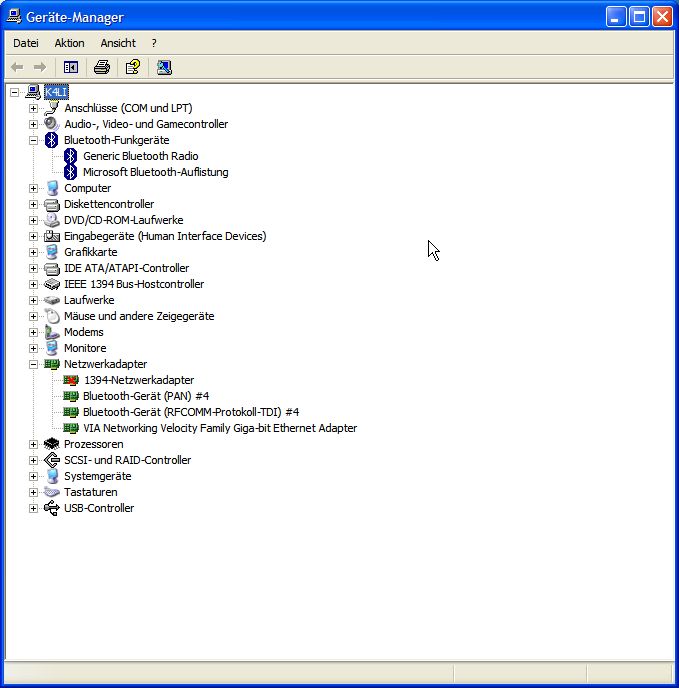679x688 pixels.
Task: Collapse the Netzwerkadapter node
Action: pyautogui.click(x=33, y=364)
